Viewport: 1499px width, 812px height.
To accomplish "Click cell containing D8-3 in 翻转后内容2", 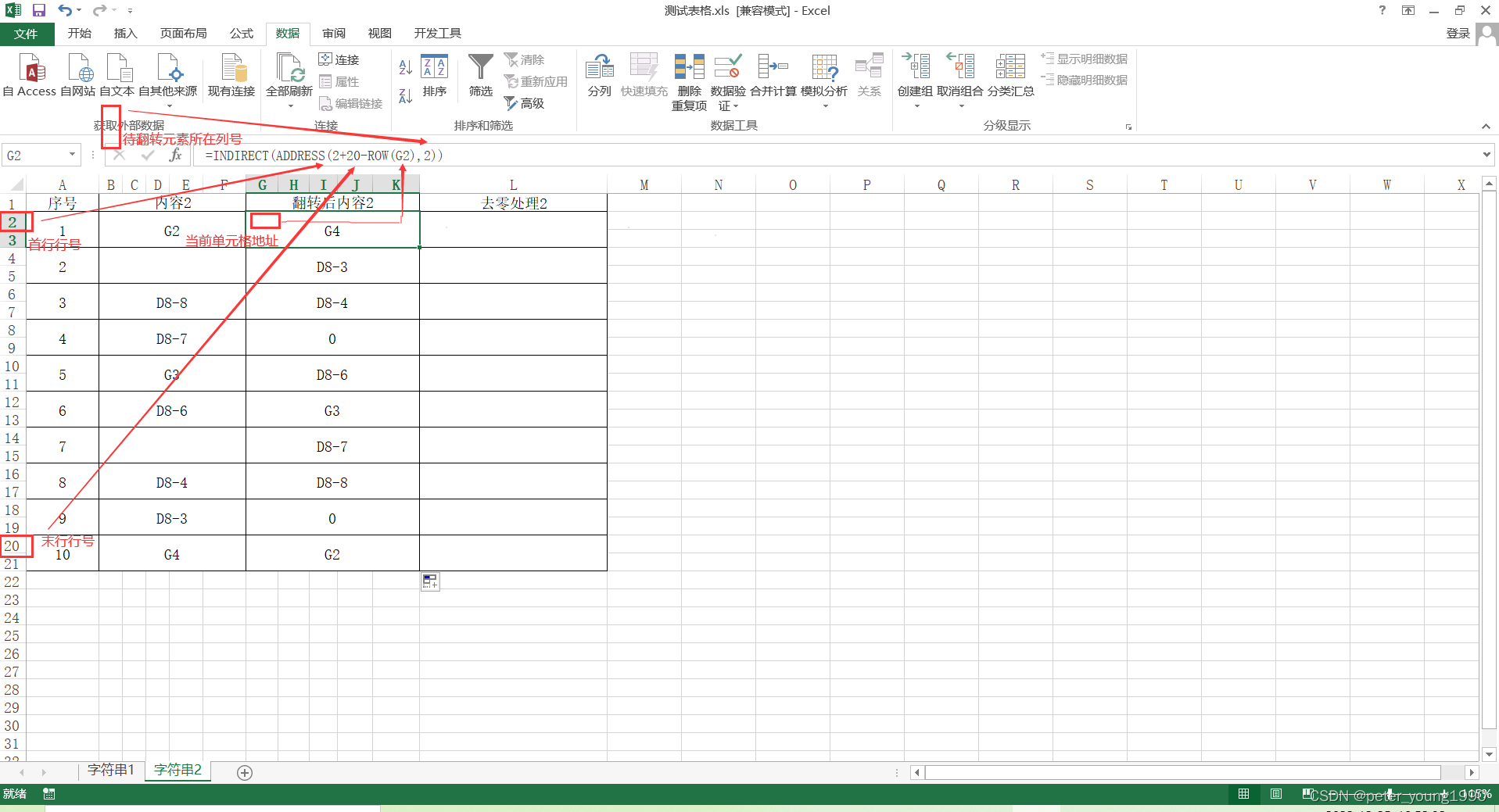I will pos(332,266).
